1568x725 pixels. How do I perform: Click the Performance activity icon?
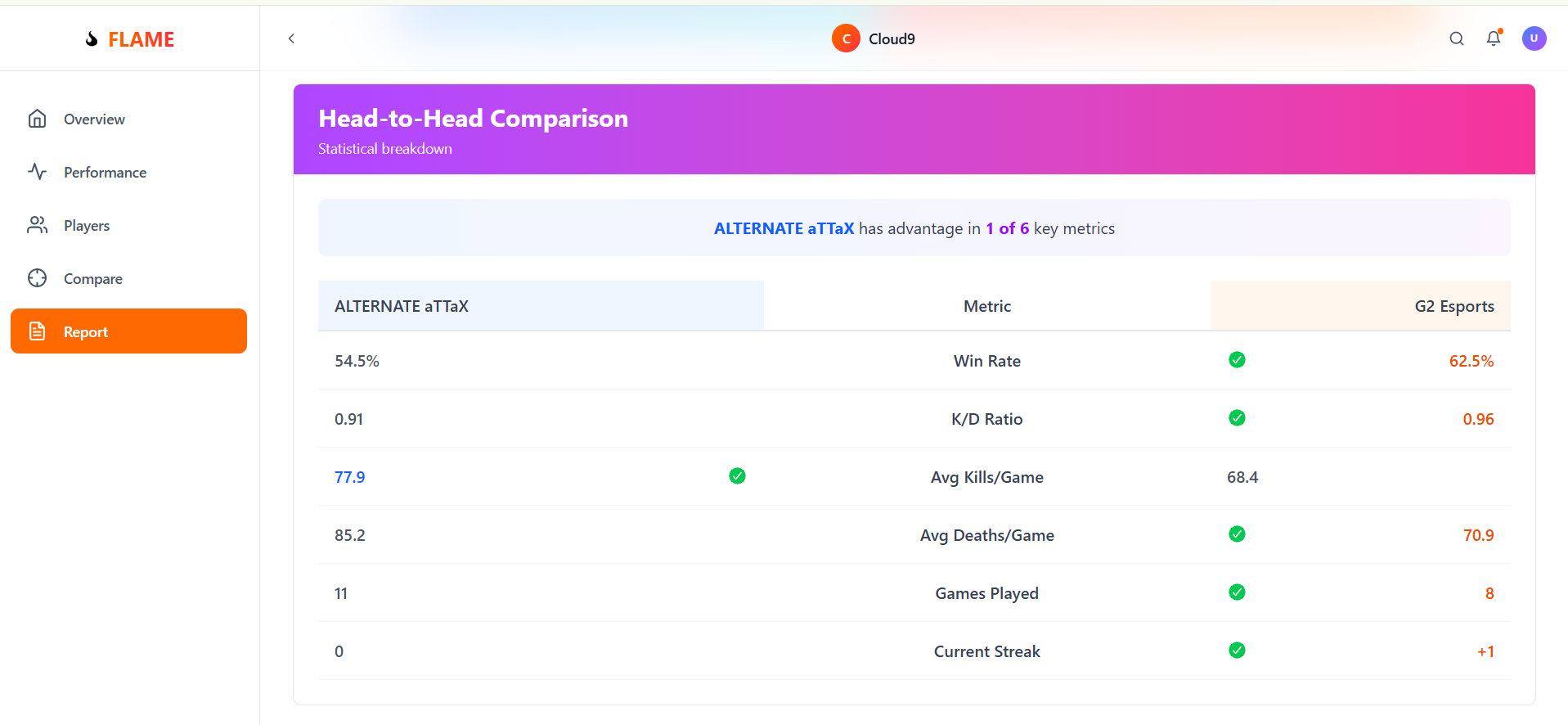click(x=37, y=172)
